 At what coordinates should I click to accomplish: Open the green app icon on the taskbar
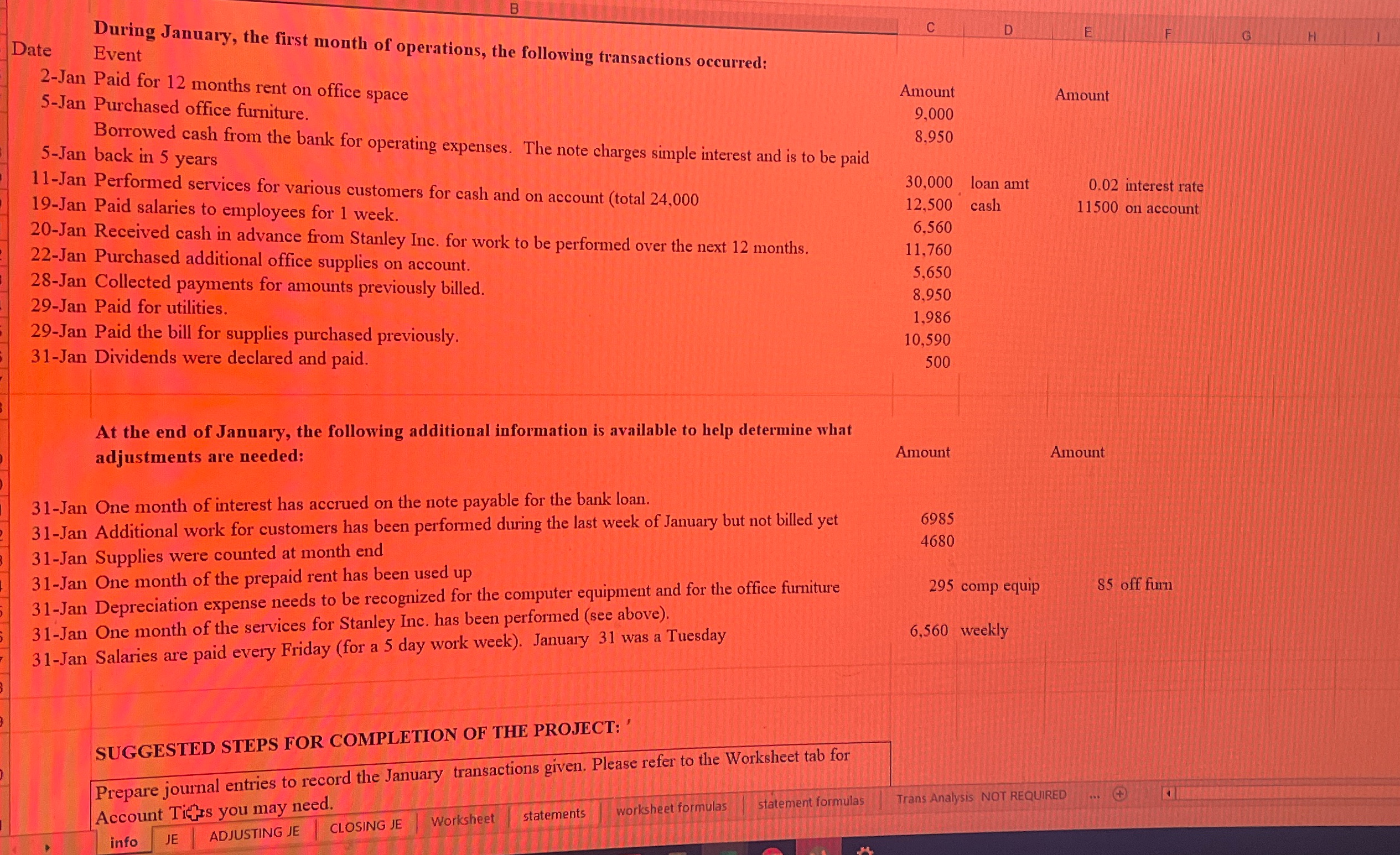[x=728, y=853]
